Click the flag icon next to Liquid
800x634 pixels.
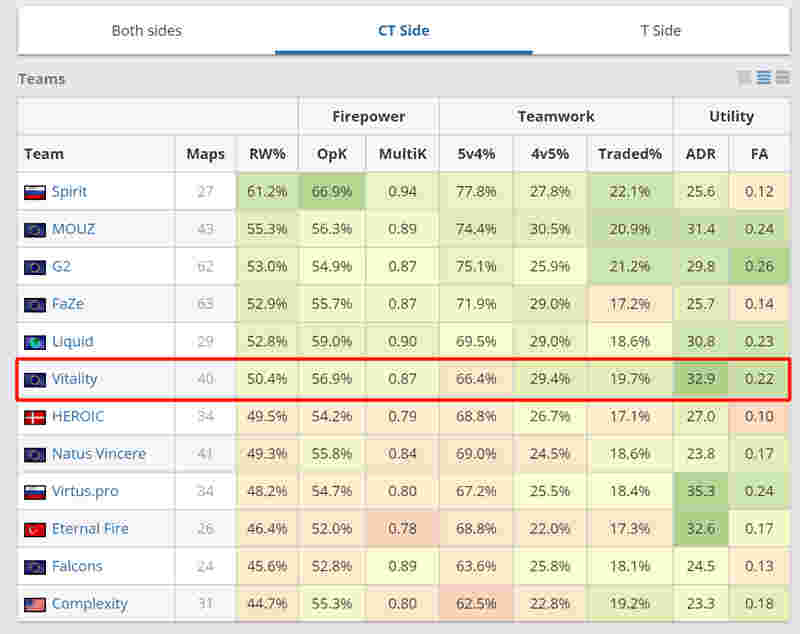(x=35, y=342)
